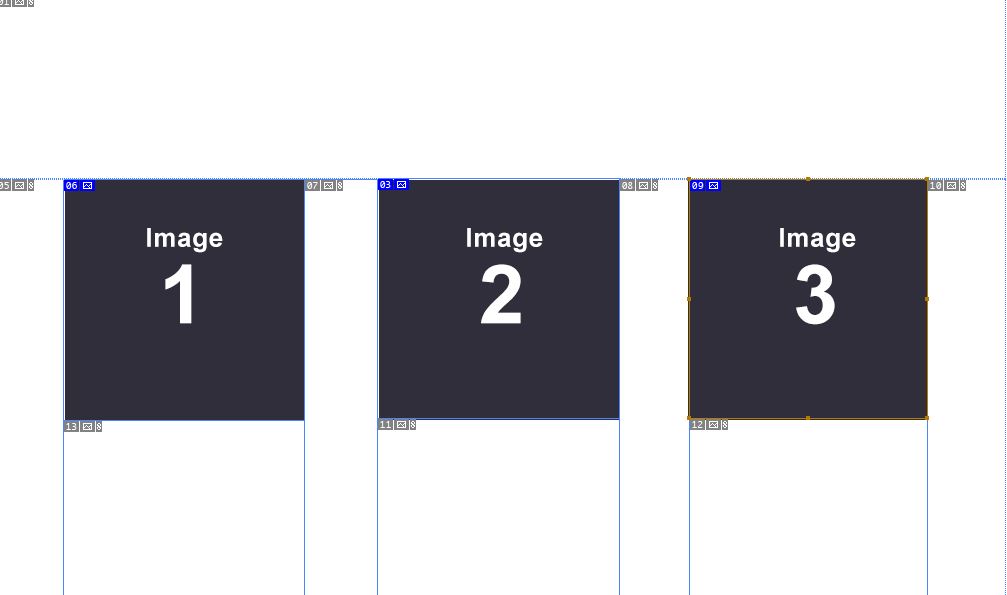
Task: Select the Image 2 placeholder
Action: 499,299
